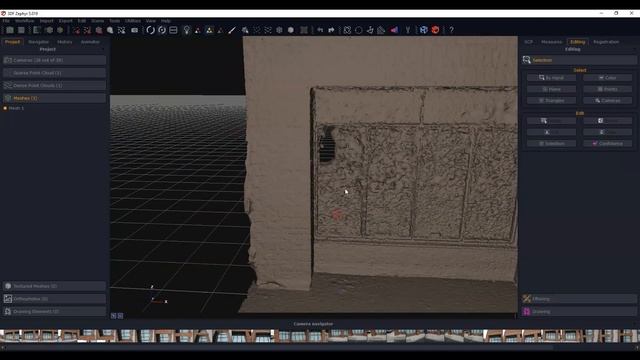Screen dimensions: 640x360
Task: Toggle the Confidence option in Edit section
Action: click(x=607, y=144)
